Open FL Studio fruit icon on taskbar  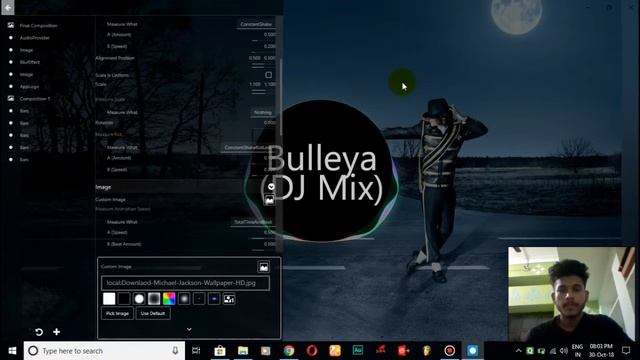pyautogui.click(x=427, y=351)
